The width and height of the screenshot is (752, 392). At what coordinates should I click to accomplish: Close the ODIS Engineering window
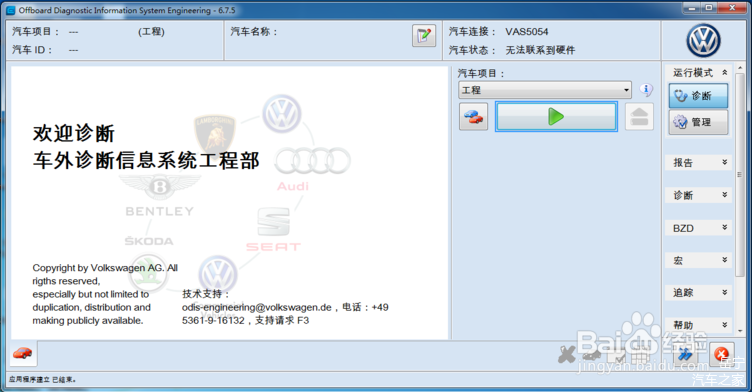(732, 8)
